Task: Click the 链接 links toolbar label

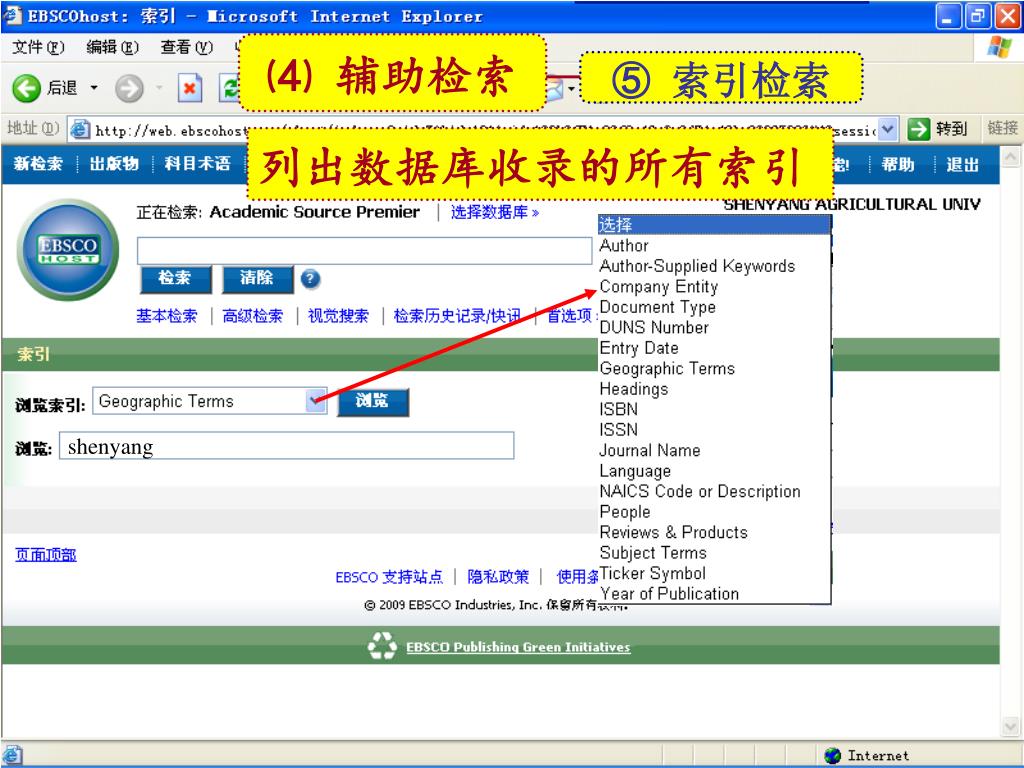Action: click(x=1002, y=128)
